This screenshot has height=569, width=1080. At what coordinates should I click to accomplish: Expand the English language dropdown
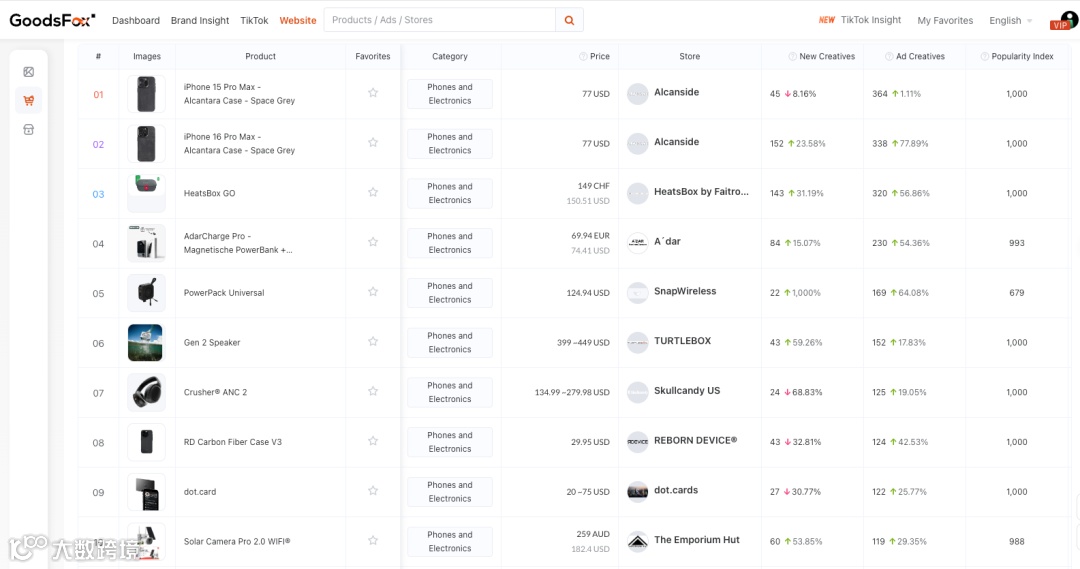[1010, 20]
